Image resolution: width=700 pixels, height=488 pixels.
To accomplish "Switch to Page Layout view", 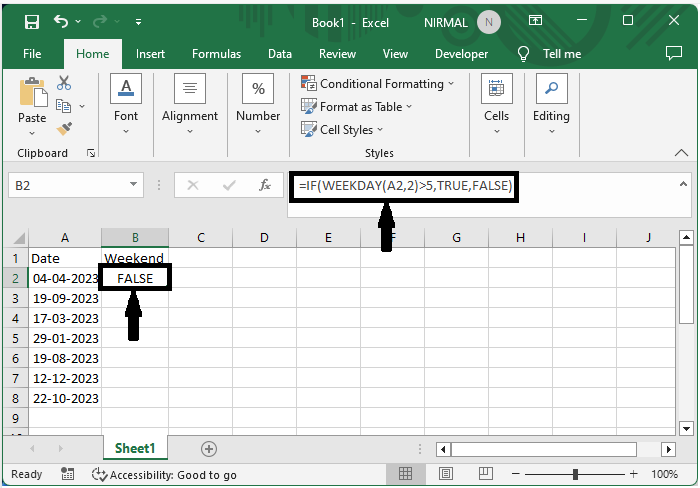I will tap(446, 474).
